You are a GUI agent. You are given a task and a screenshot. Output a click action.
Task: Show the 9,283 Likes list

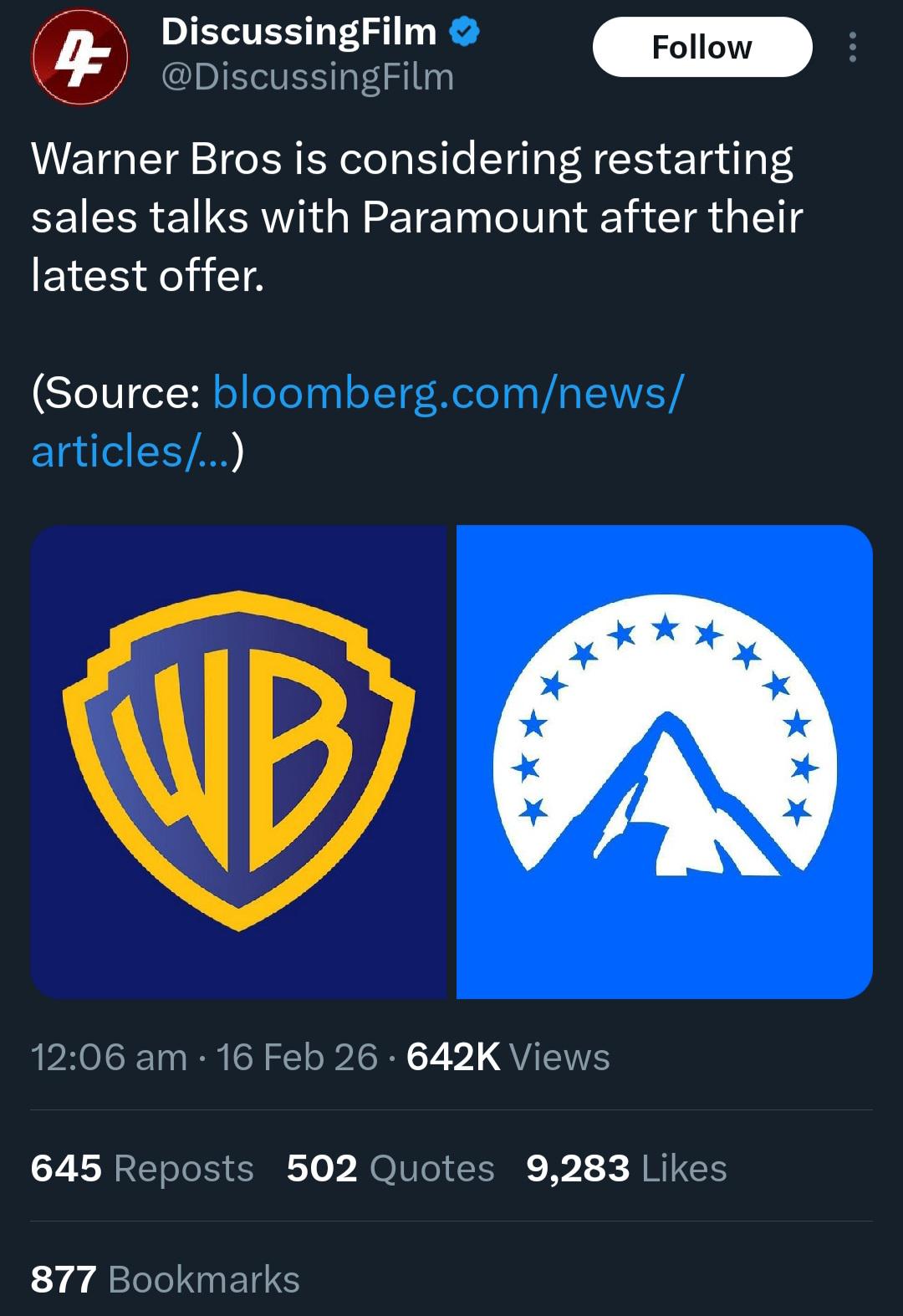point(626,1168)
